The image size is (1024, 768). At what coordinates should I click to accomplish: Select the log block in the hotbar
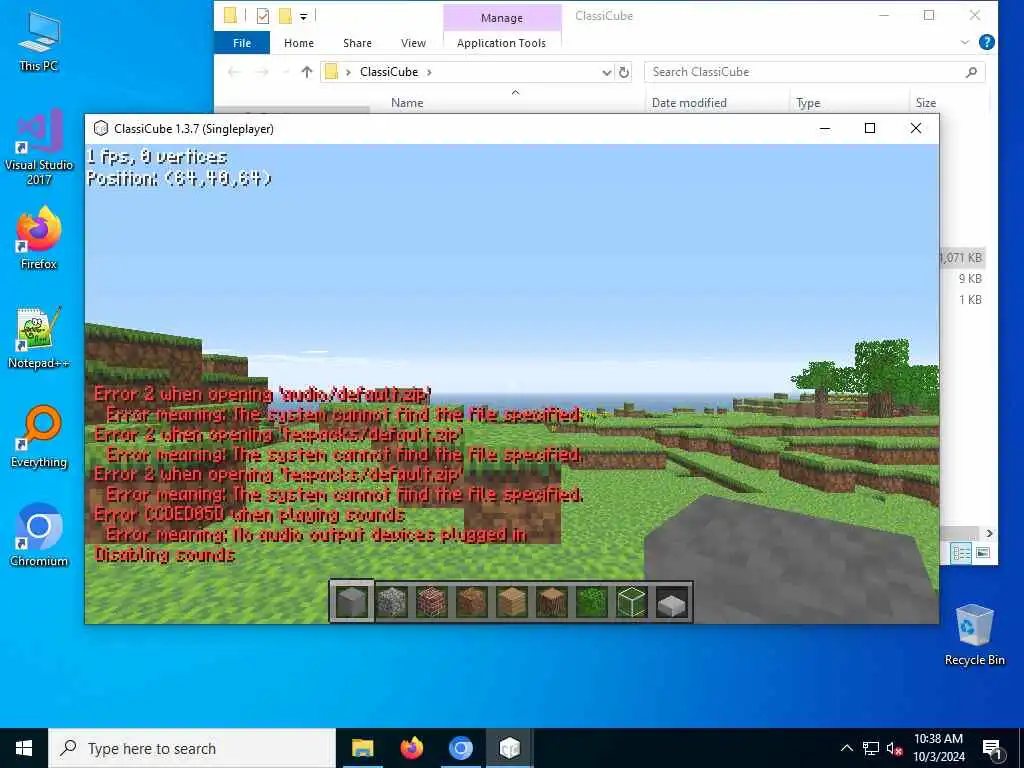pyautogui.click(x=552, y=601)
